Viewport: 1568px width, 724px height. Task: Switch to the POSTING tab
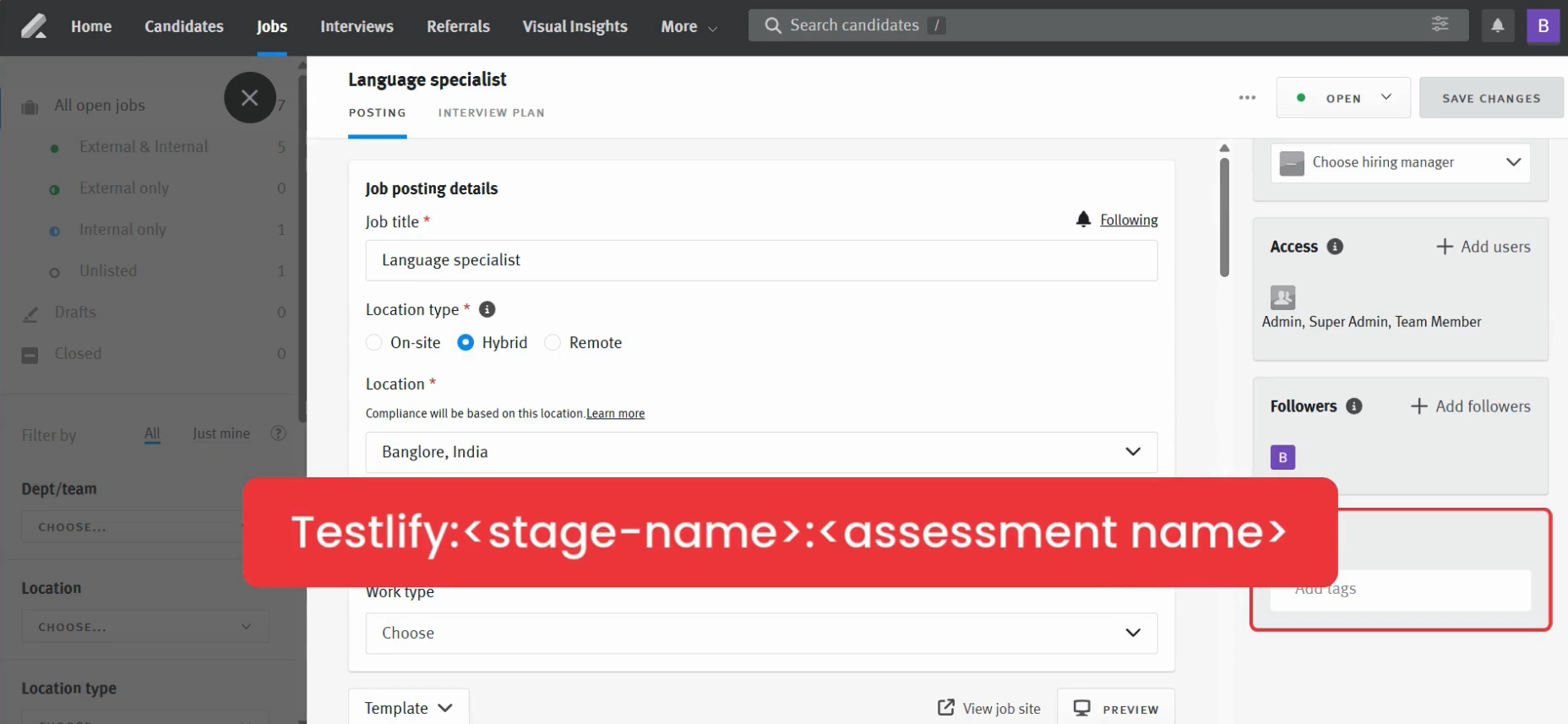[x=377, y=112]
